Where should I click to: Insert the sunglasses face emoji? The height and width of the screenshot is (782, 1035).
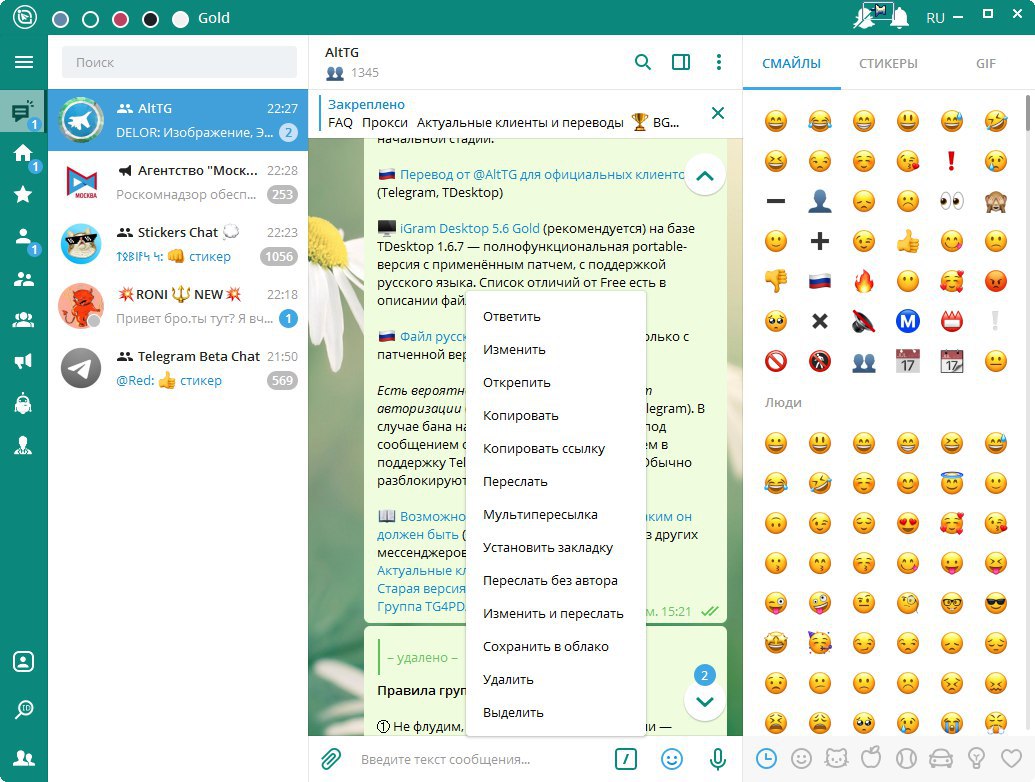pos(995,603)
